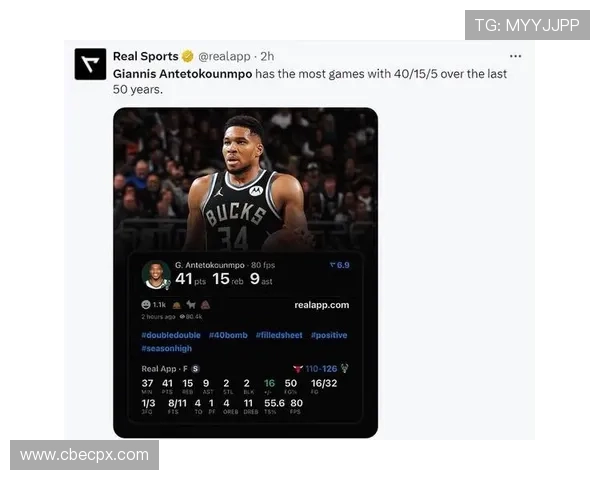This screenshot has width=600, height=480.
Task: Click the Real Sports account name
Action: (x=146, y=56)
